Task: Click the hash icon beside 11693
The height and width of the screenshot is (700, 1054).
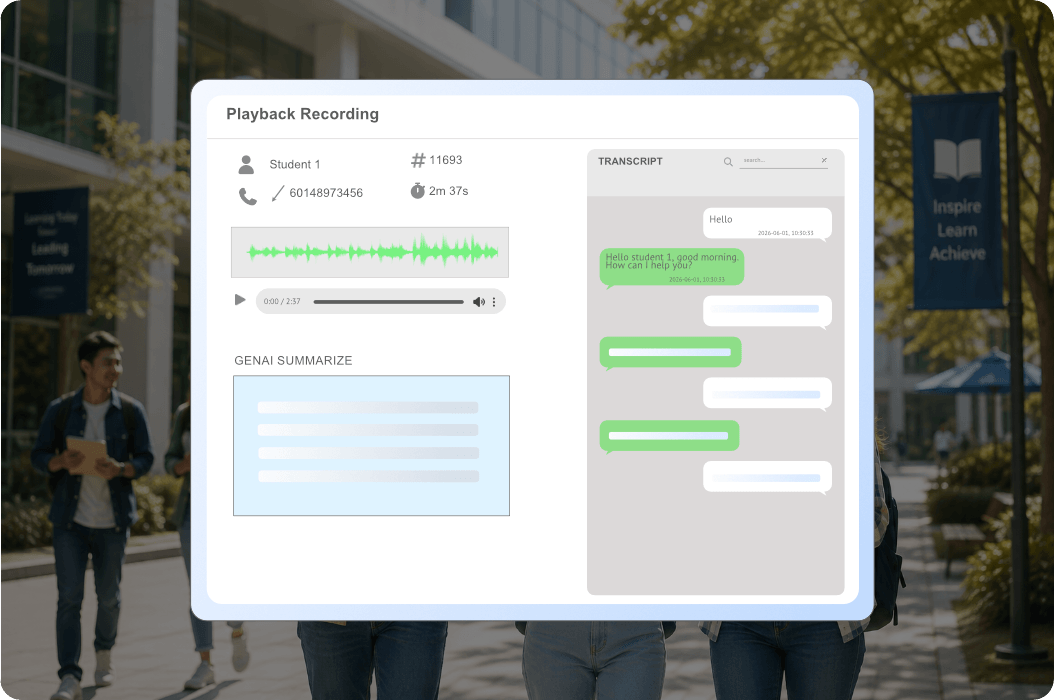Action: coord(418,160)
